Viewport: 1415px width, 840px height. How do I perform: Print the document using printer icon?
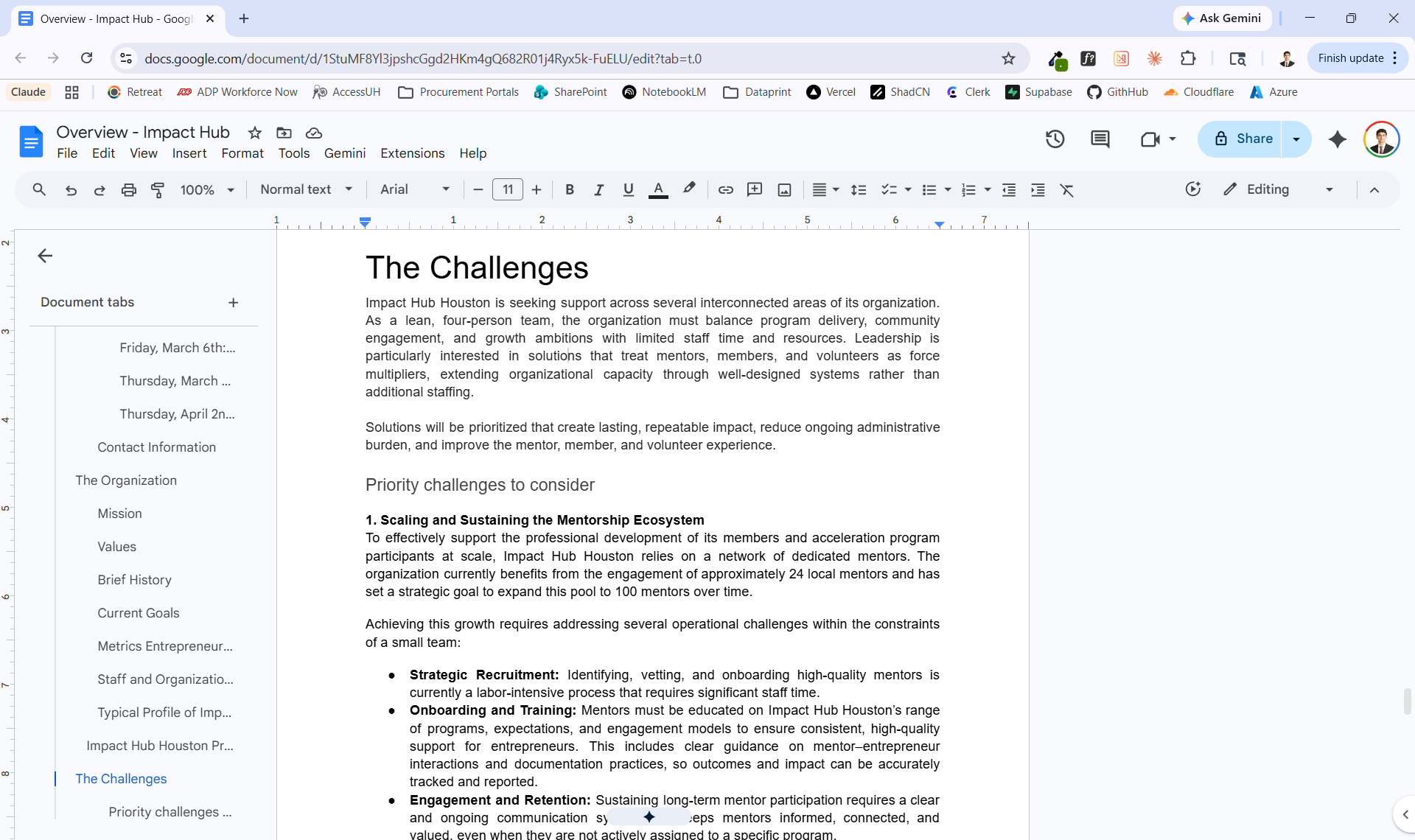click(x=128, y=189)
